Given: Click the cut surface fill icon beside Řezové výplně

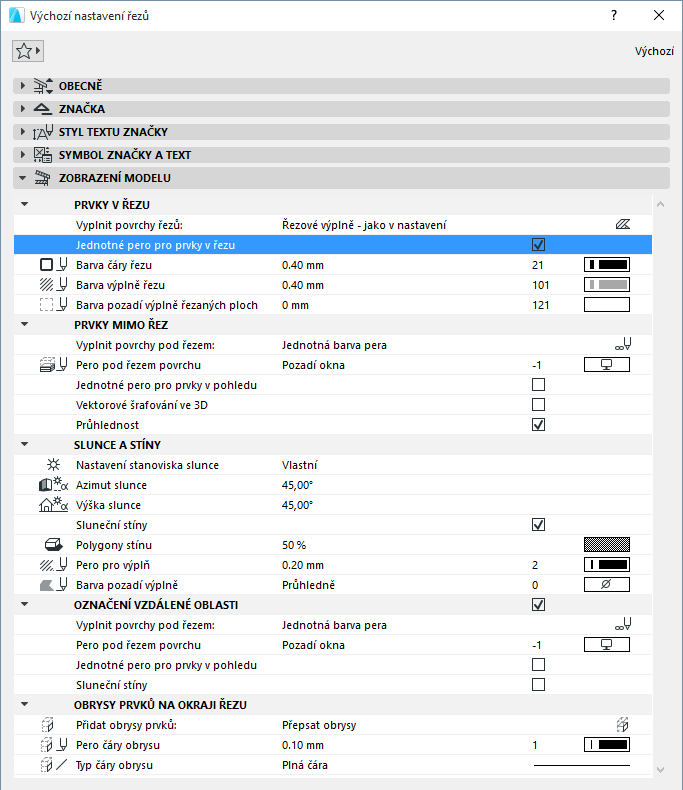Looking at the screenshot, I should pyautogui.click(x=623, y=225).
